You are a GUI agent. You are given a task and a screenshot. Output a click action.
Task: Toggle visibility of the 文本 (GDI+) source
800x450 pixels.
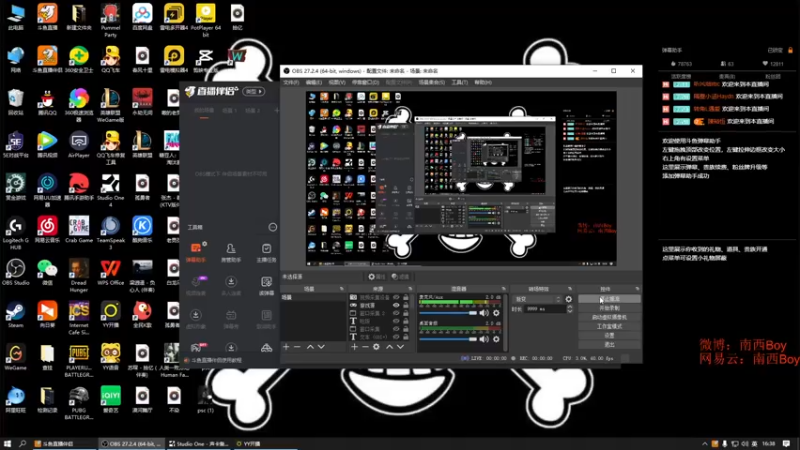(x=396, y=337)
